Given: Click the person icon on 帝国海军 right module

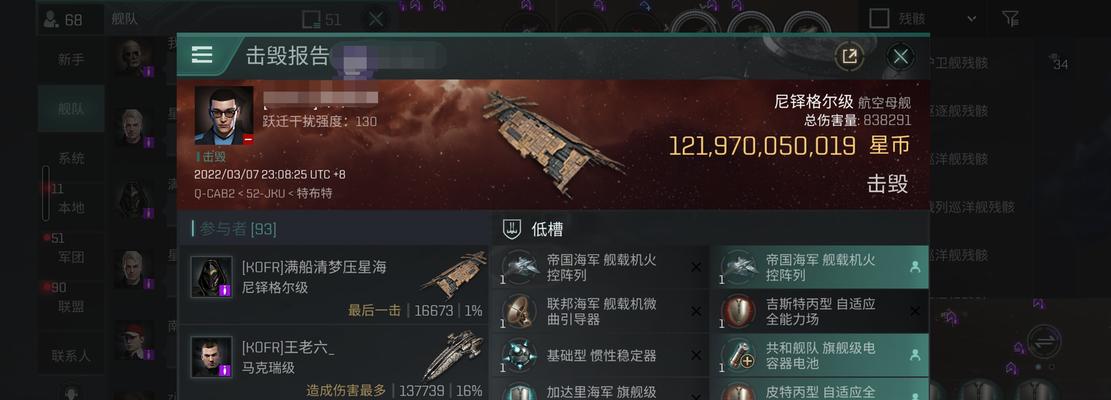Looking at the screenshot, I should (x=914, y=267).
